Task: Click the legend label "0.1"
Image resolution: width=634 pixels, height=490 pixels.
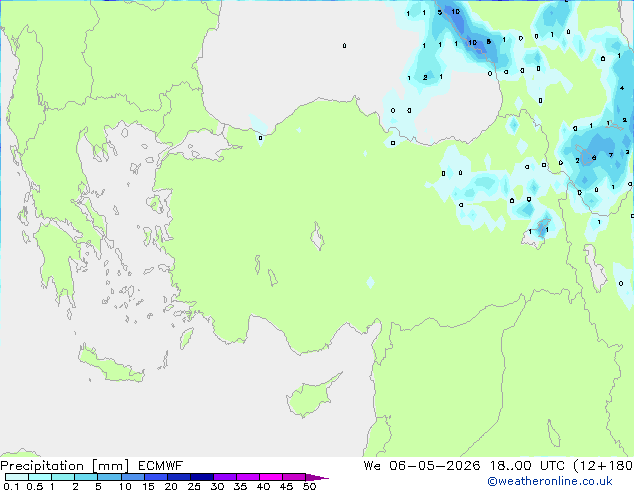Action: tap(11, 486)
